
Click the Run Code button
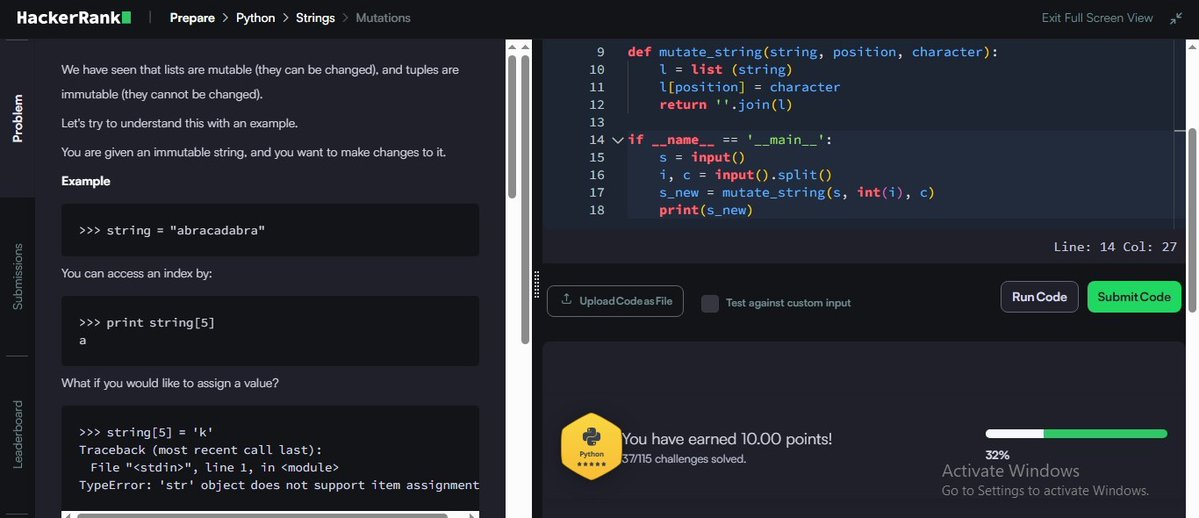click(1039, 297)
